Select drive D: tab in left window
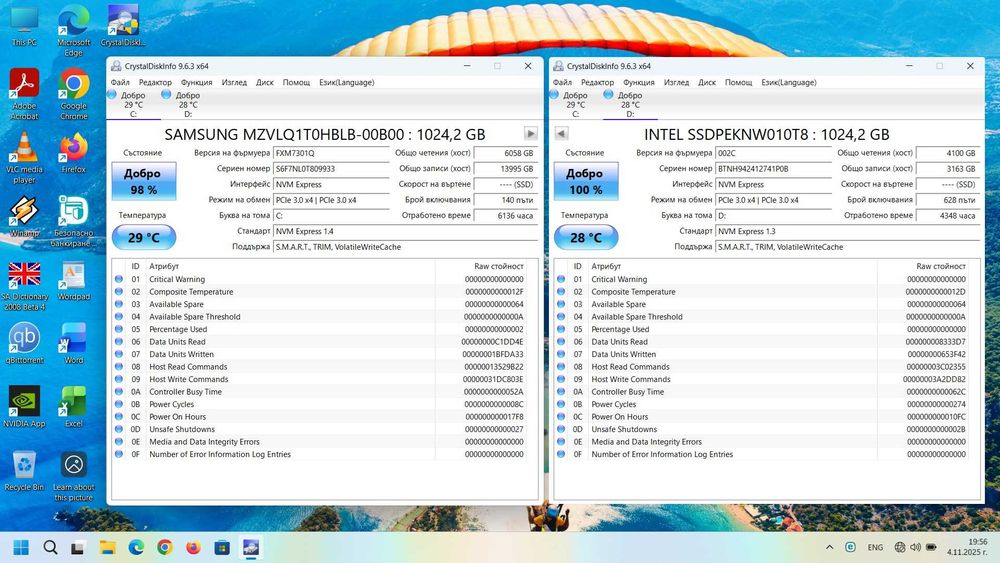Viewport: 1000px width, 563px height. pos(188,104)
